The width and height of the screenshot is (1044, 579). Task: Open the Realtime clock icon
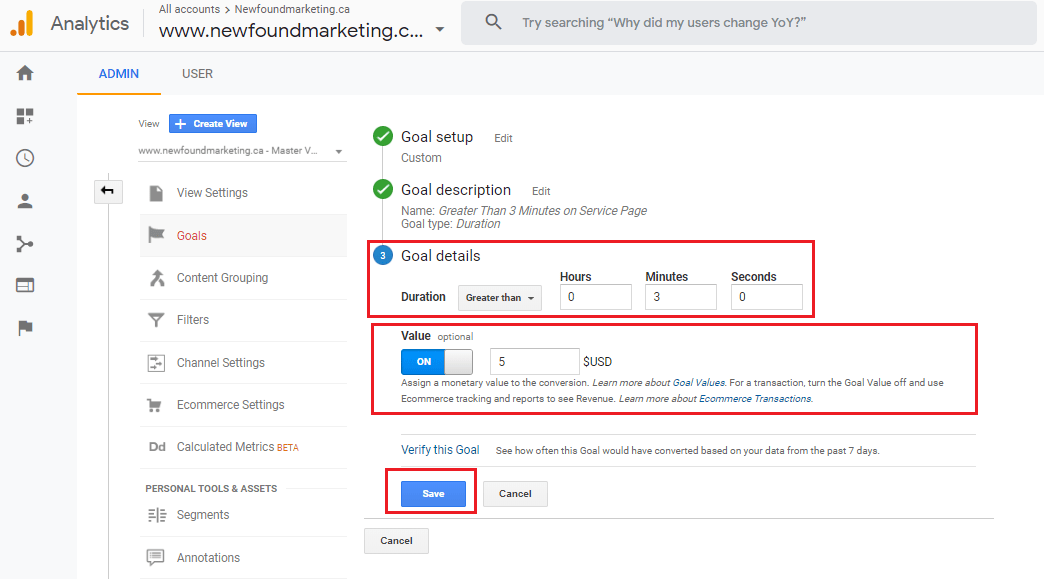(25, 158)
